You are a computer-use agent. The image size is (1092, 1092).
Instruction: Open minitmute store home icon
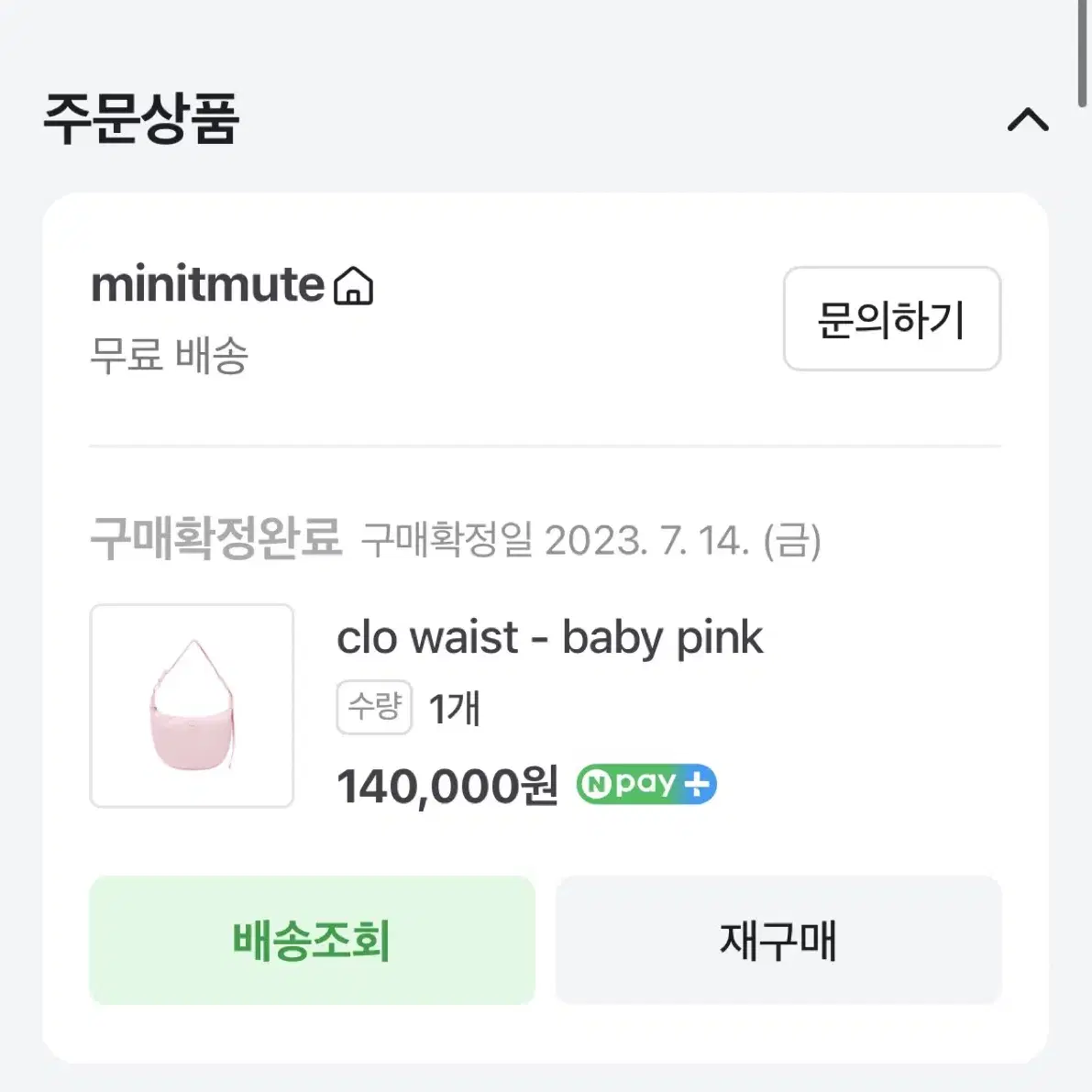pos(354,285)
